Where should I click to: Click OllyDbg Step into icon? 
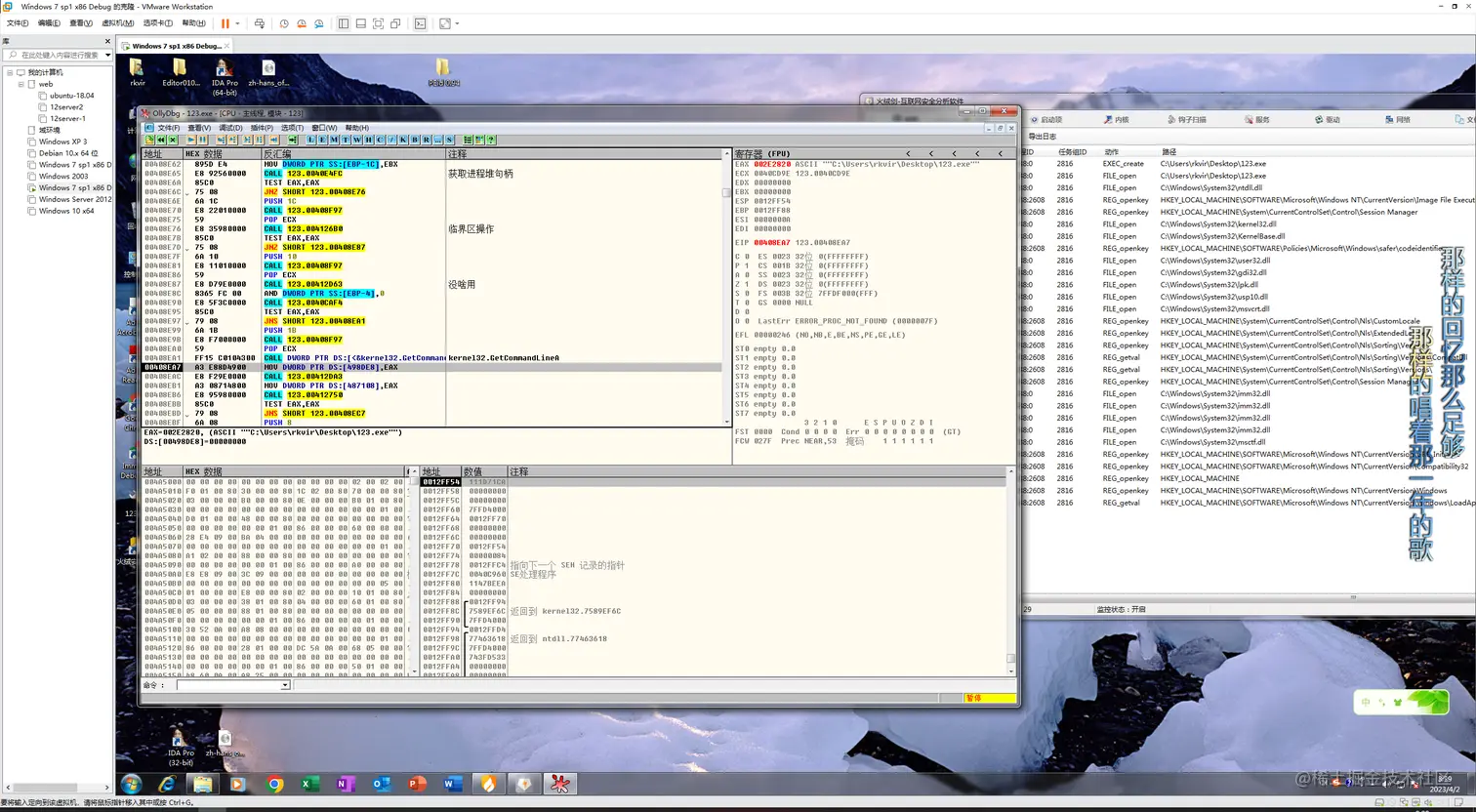point(221,140)
